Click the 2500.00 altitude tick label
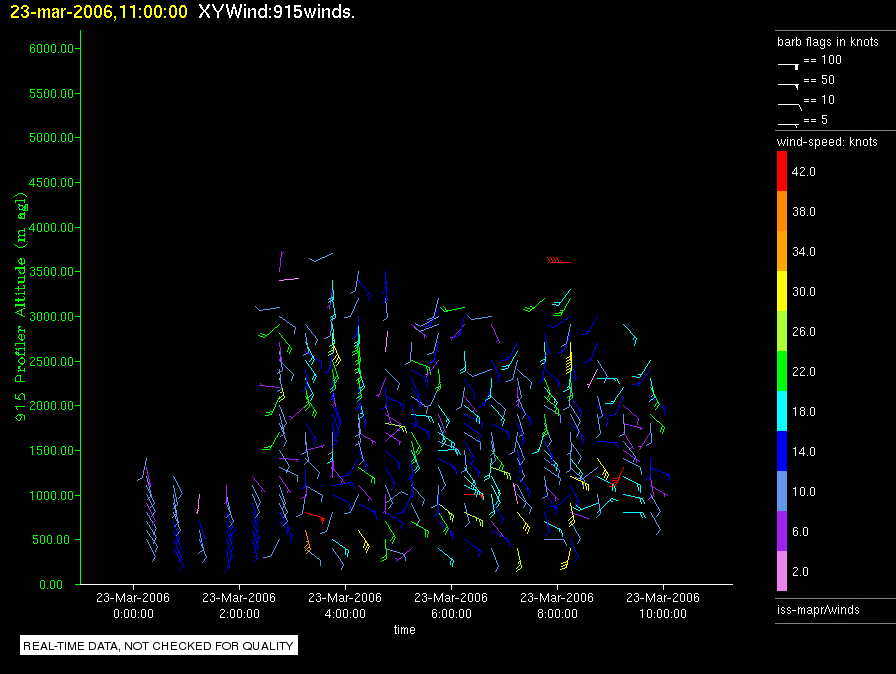The image size is (896, 674). [51, 362]
